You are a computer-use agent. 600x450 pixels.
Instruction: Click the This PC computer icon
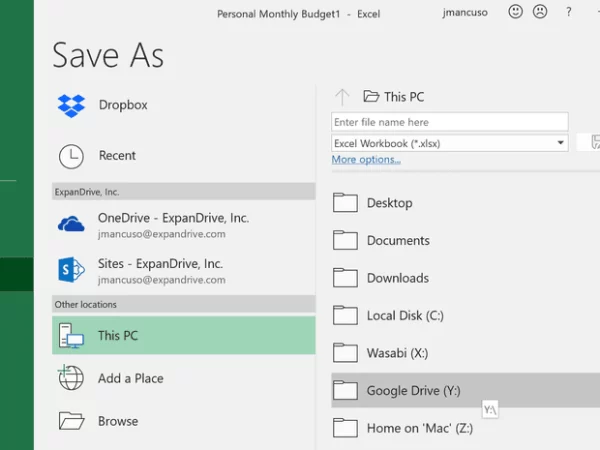[x=71, y=336]
